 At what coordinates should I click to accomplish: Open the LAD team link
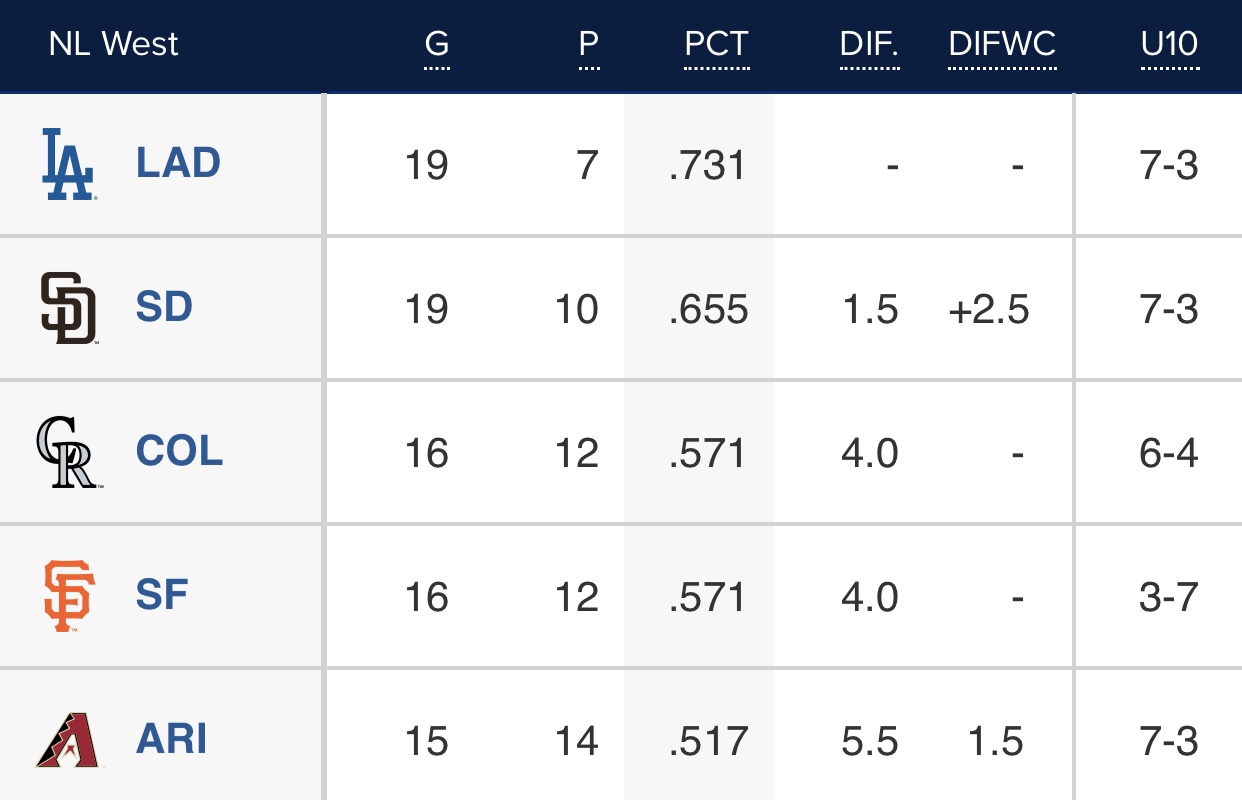point(178,163)
